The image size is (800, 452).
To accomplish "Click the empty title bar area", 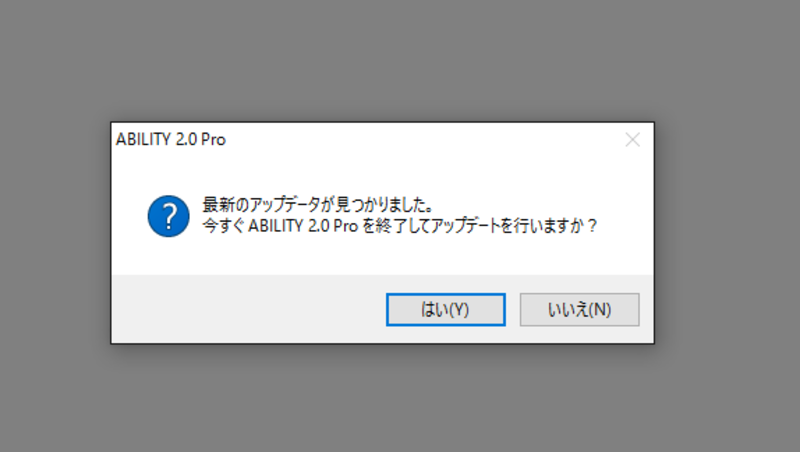I will (x=423, y=140).
